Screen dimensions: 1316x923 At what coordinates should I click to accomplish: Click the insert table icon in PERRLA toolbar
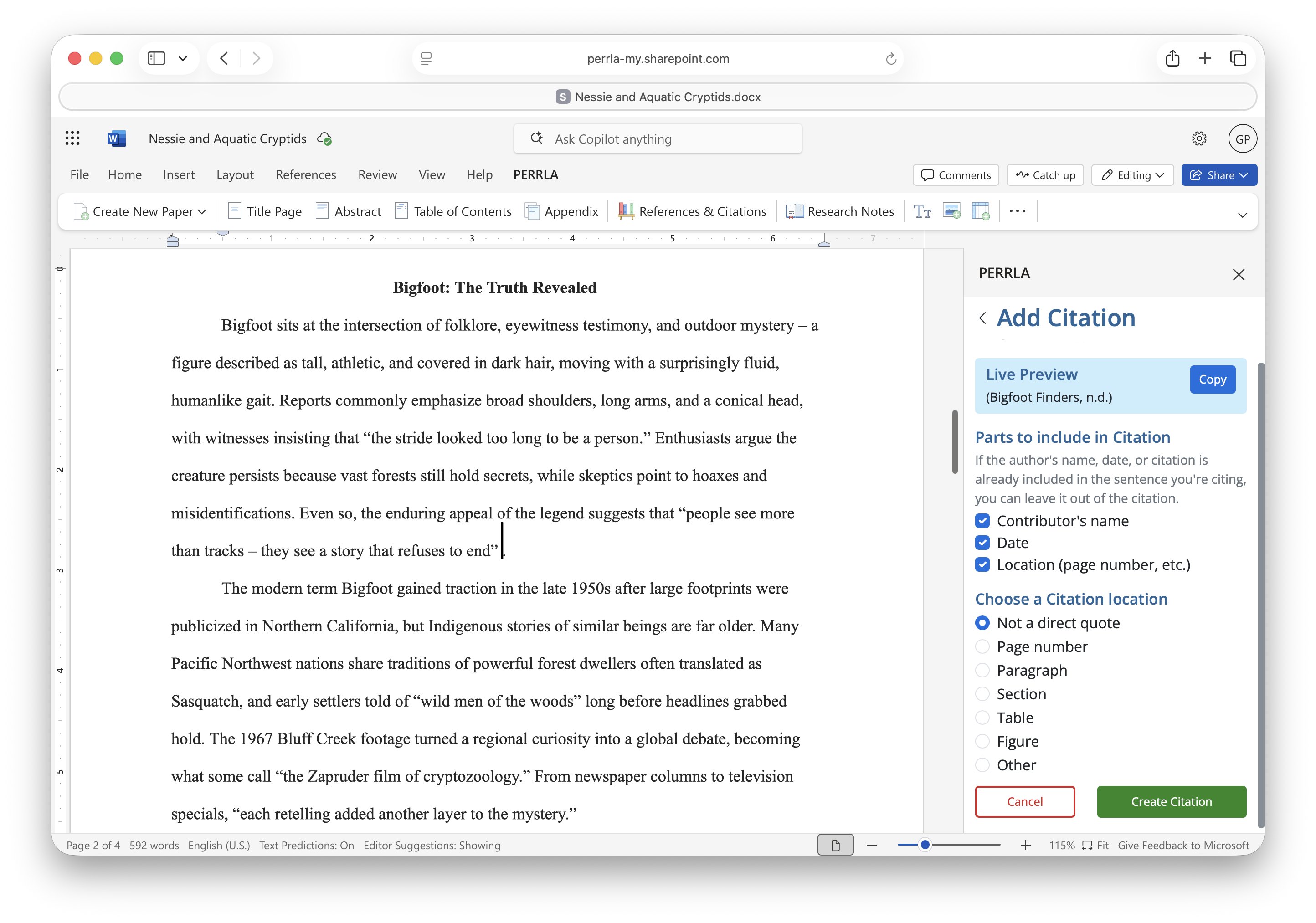(x=981, y=211)
